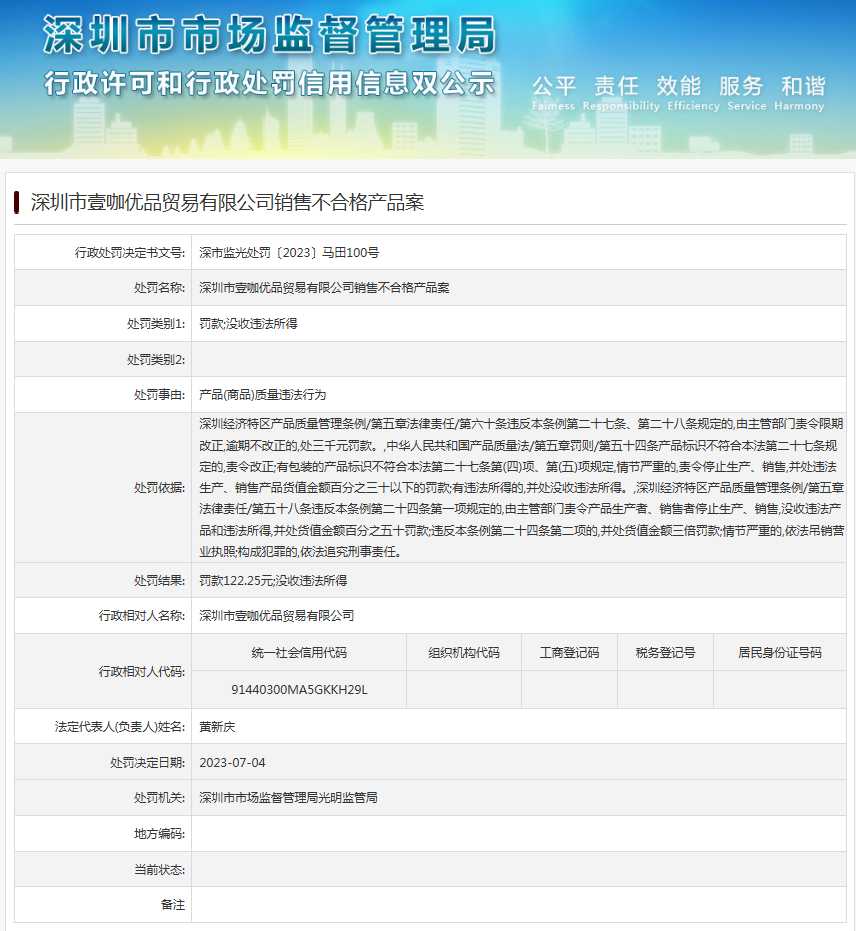Select the value 产品(商品)质量违法行为

pos(262,395)
